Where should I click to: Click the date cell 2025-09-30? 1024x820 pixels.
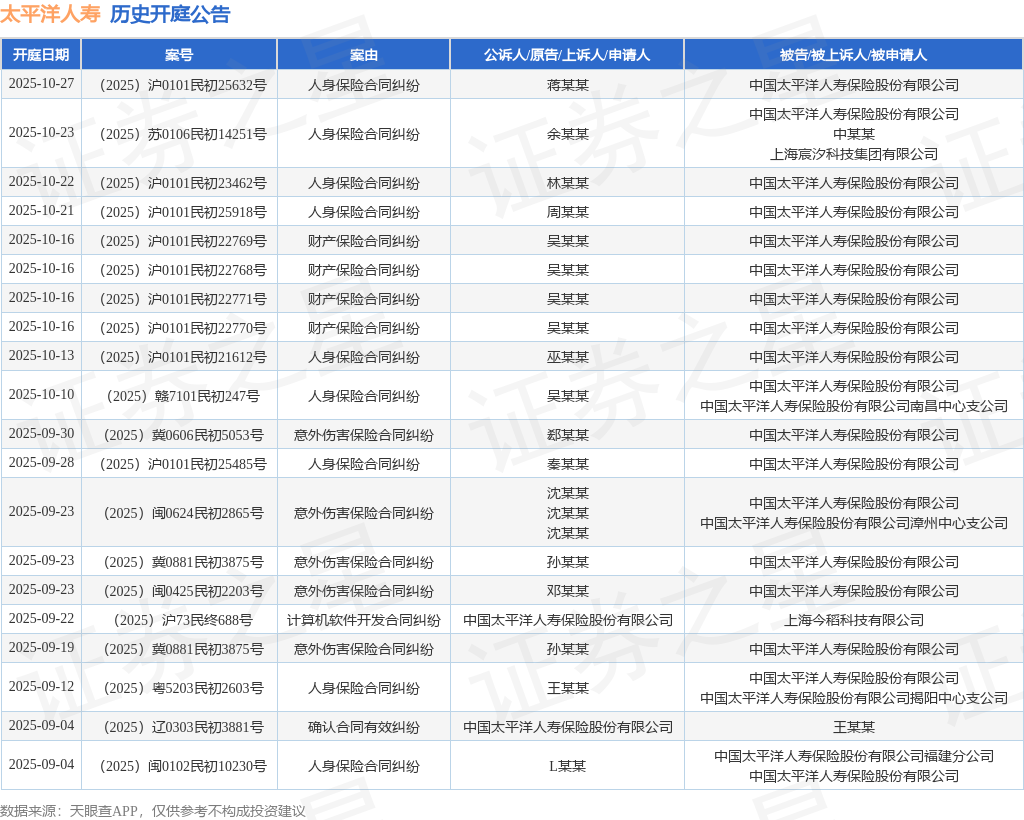click(x=41, y=434)
